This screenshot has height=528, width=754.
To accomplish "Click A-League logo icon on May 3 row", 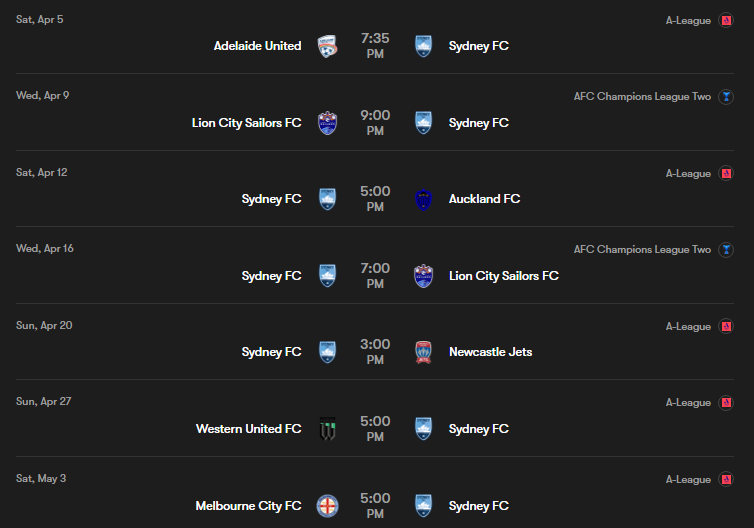I will [726, 479].
